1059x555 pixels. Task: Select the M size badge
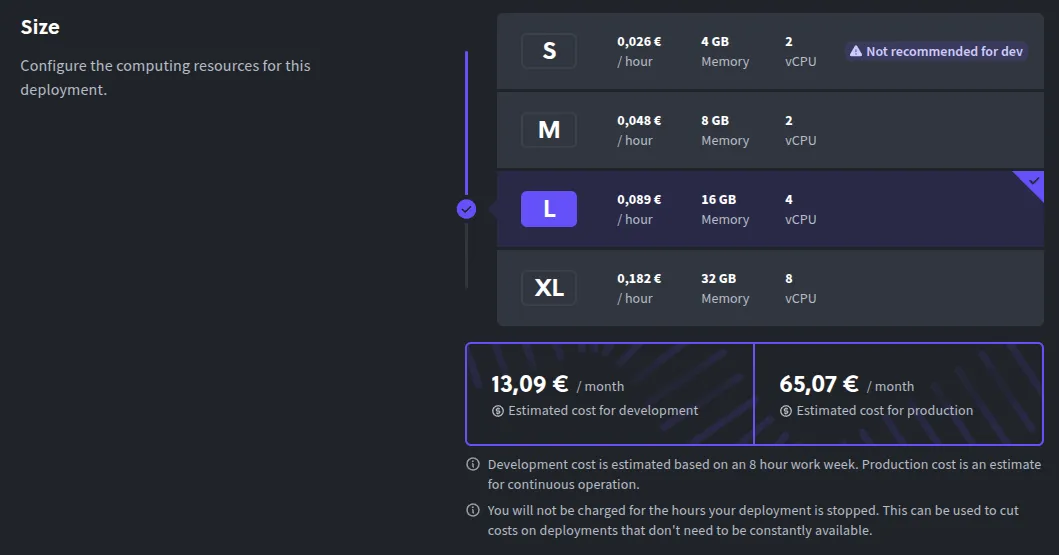[x=549, y=130]
